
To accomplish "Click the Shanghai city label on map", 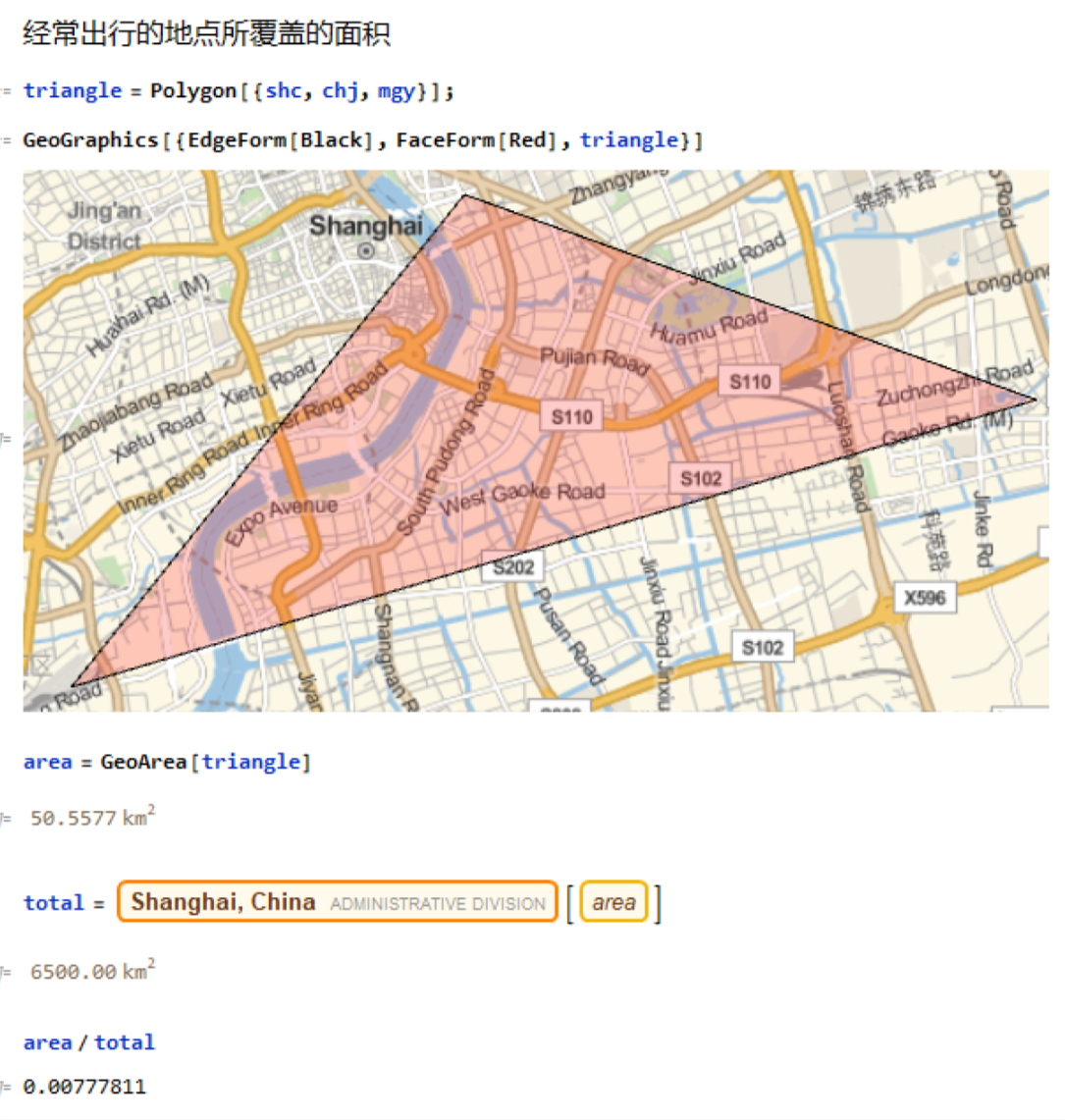I will 366,226.
